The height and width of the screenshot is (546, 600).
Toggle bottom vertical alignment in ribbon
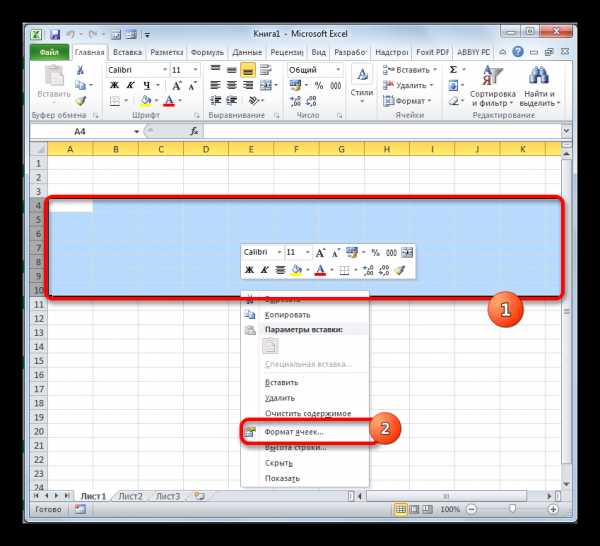coord(248,70)
